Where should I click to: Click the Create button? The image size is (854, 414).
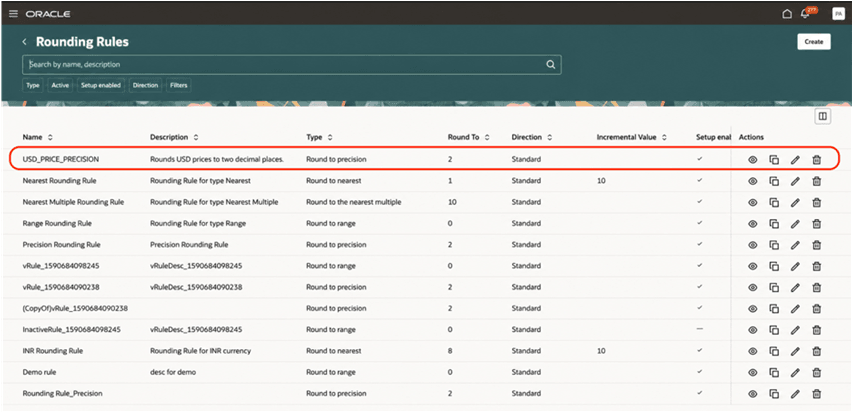point(814,41)
